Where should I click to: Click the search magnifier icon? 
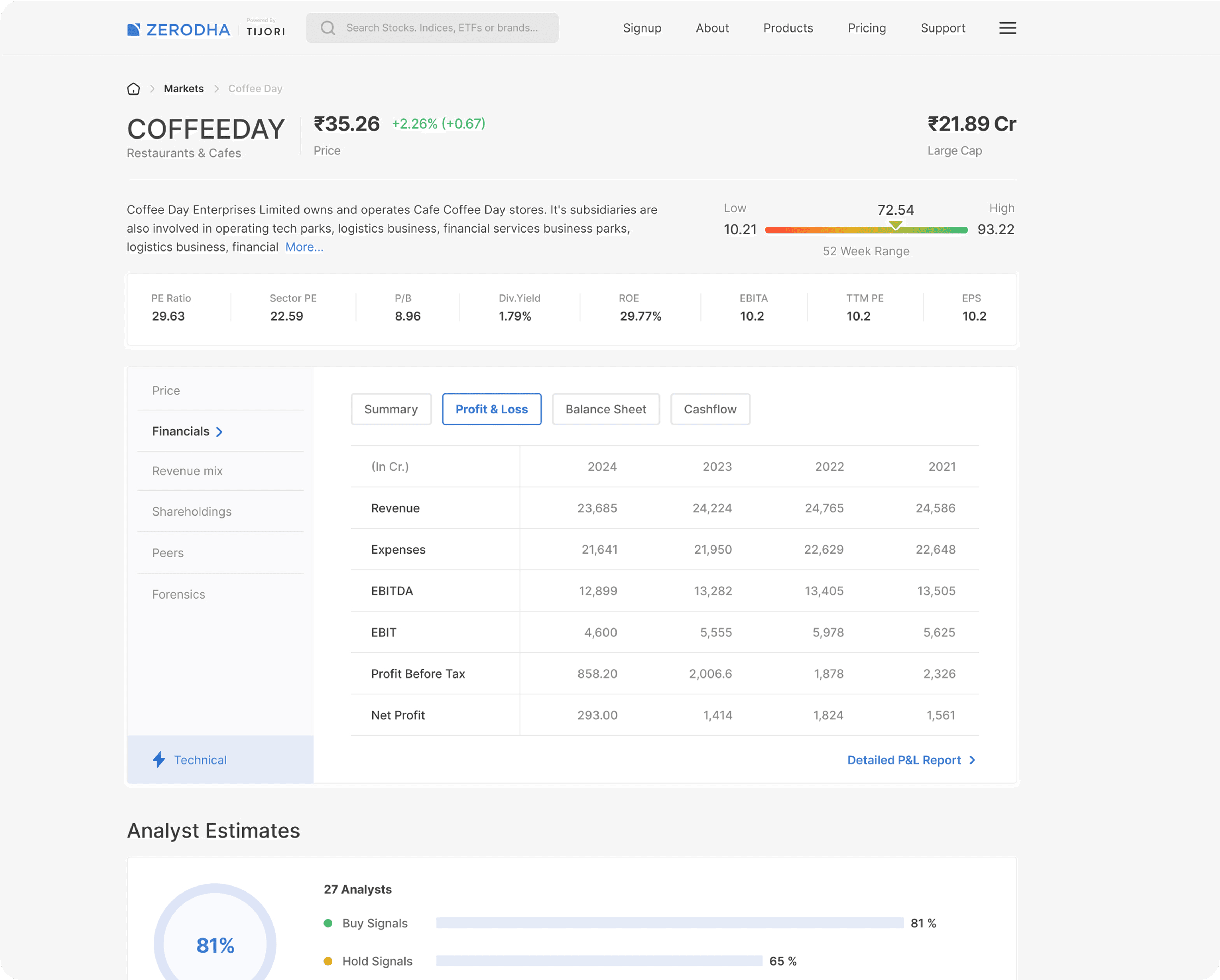point(328,28)
